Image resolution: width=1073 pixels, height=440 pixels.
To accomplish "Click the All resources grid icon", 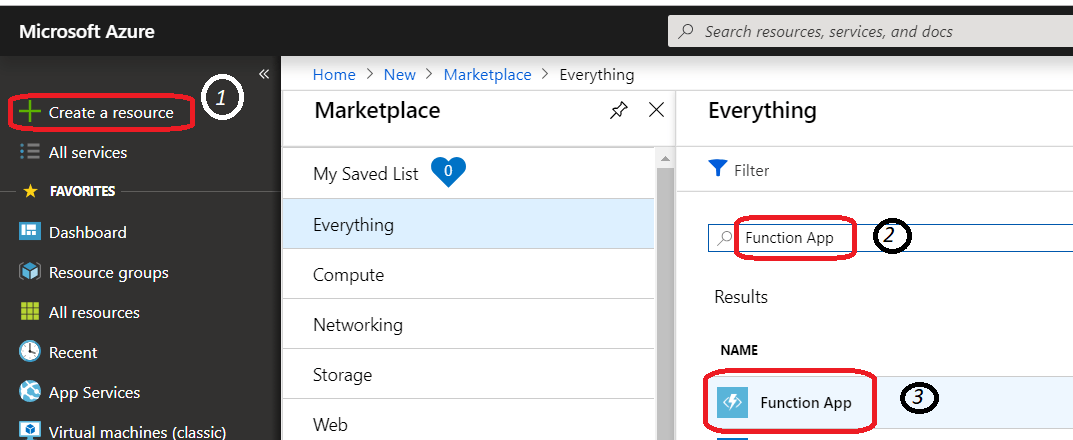I will point(30,311).
